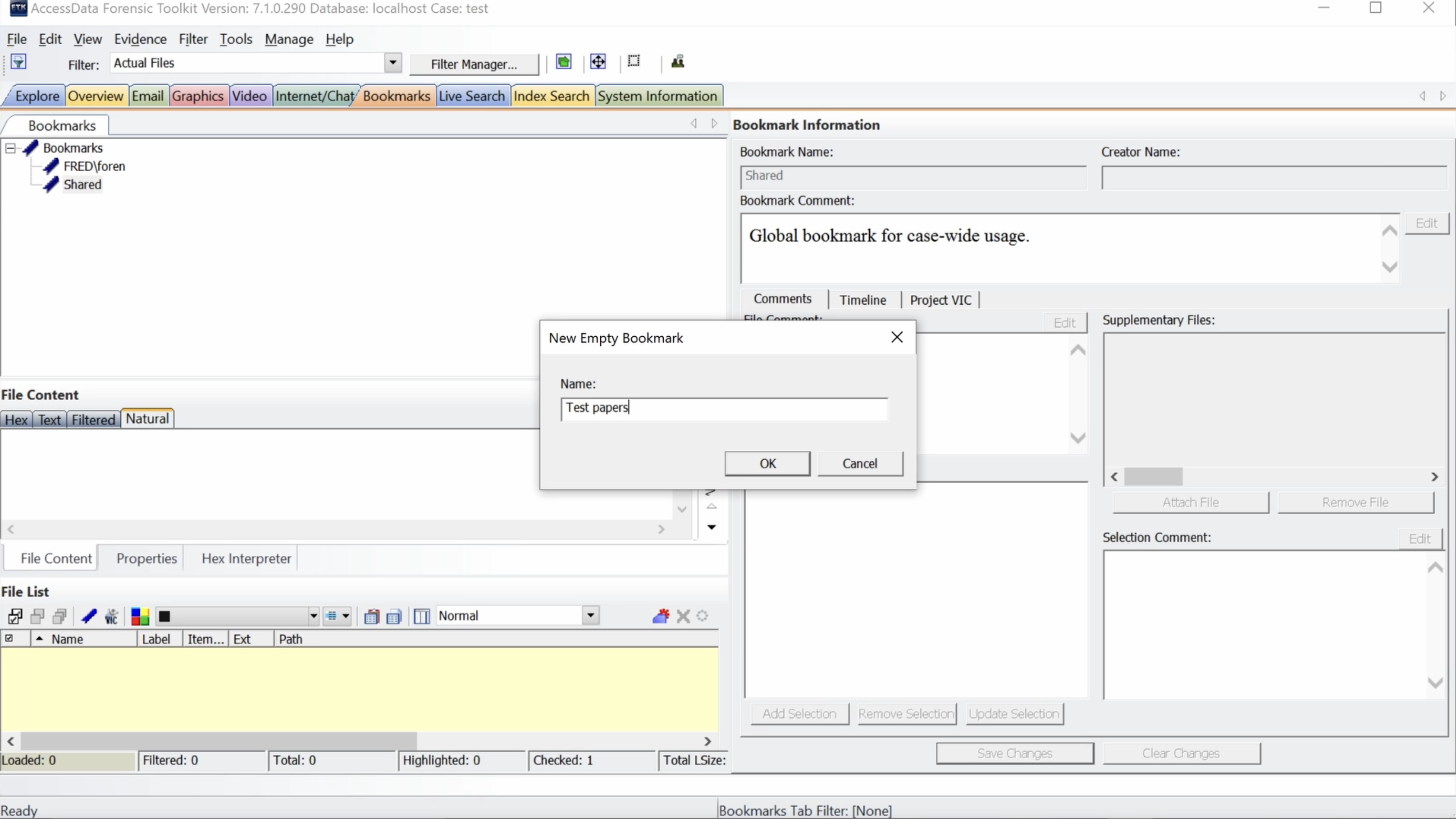The height and width of the screenshot is (819, 1456).
Task: Toggle the check-all checkbox in File List header
Action: pos(9,638)
